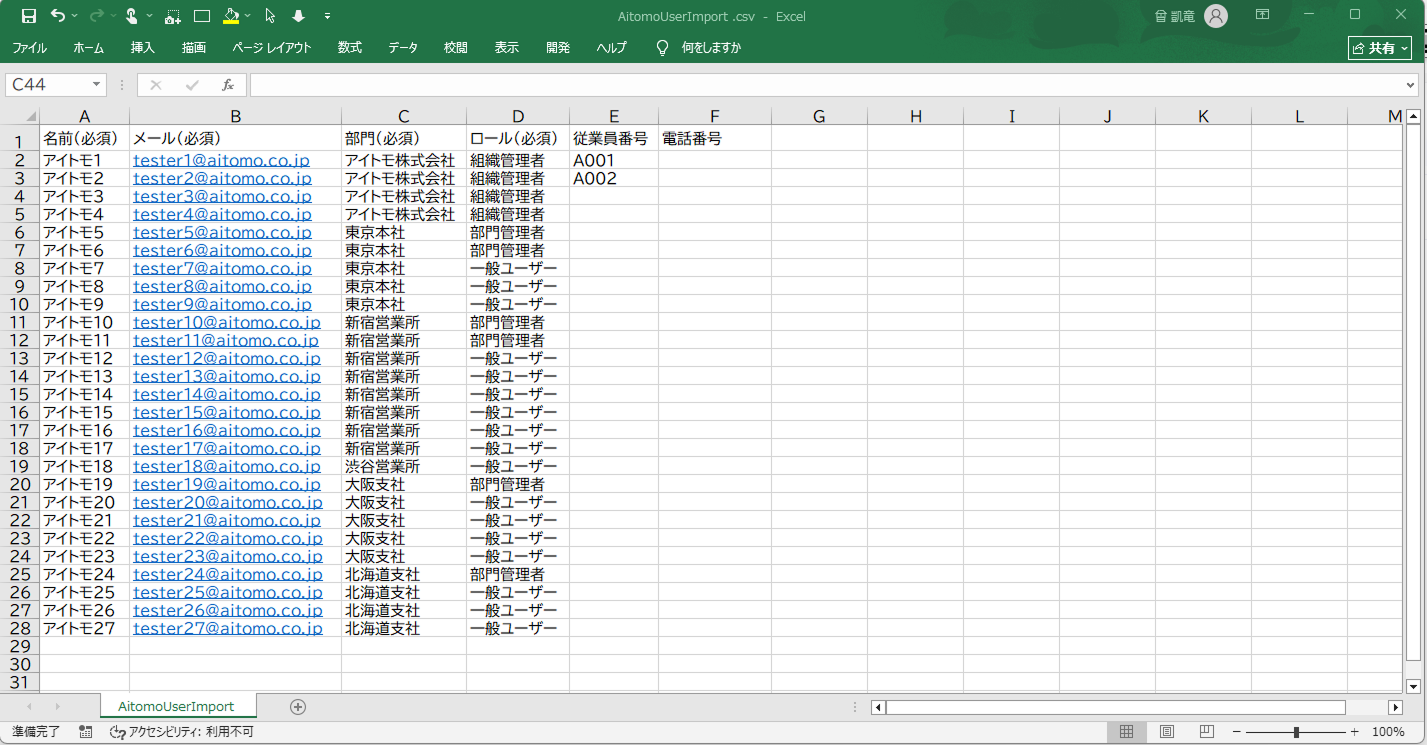Click the tester5@aitomo.co.jp email link
The width and height of the screenshot is (1427, 745).
click(x=221, y=232)
